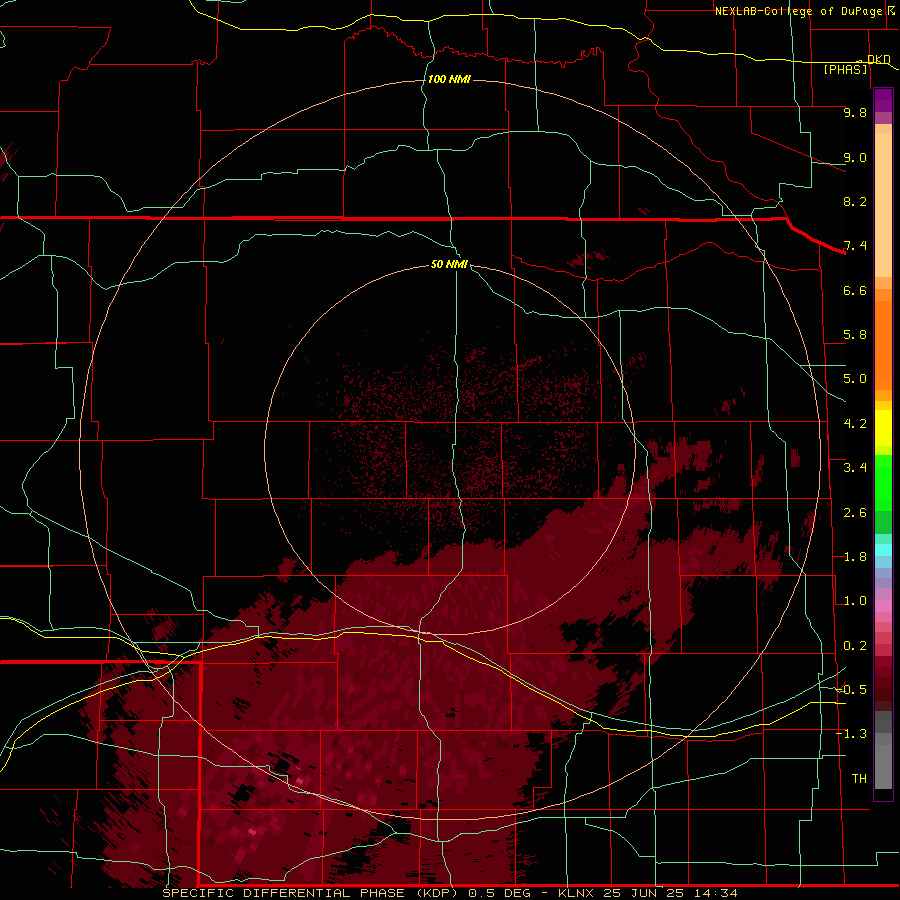Click the DKD label near the scale
Screen dimensions: 900x900
tap(878, 59)
